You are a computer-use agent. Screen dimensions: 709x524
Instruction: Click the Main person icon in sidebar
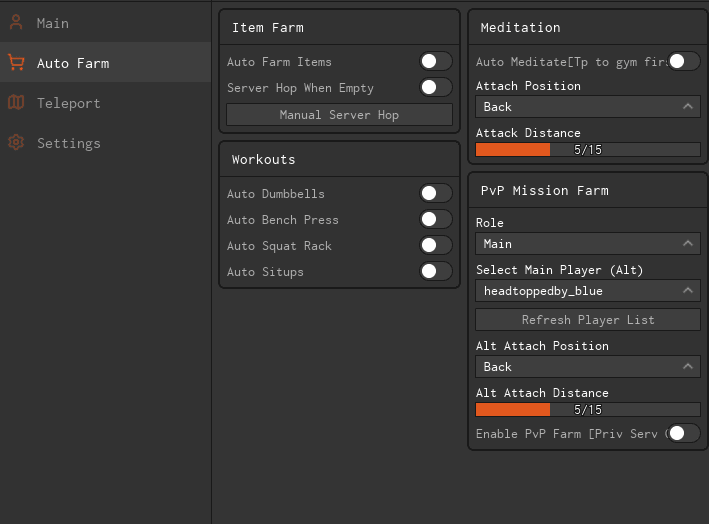click(16, 23)
